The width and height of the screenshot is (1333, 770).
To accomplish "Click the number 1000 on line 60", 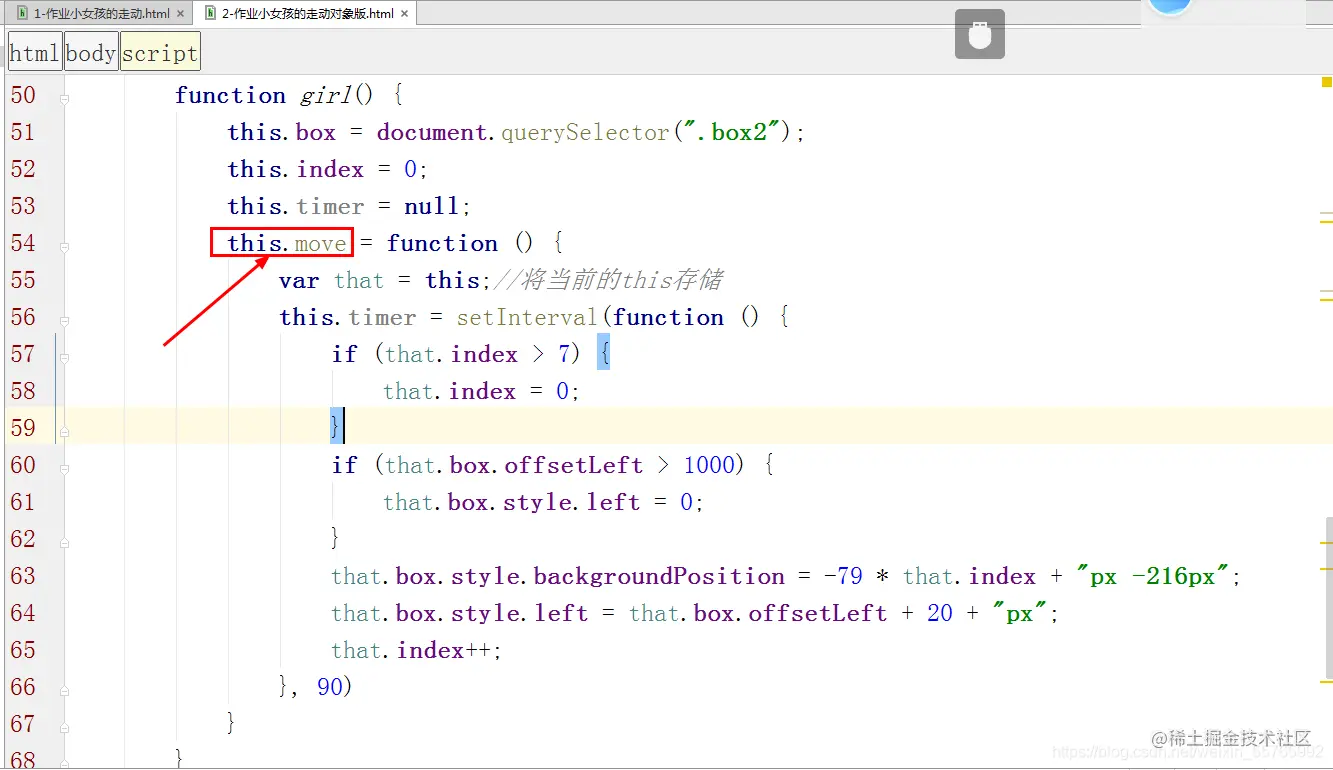I will (709, 465).
